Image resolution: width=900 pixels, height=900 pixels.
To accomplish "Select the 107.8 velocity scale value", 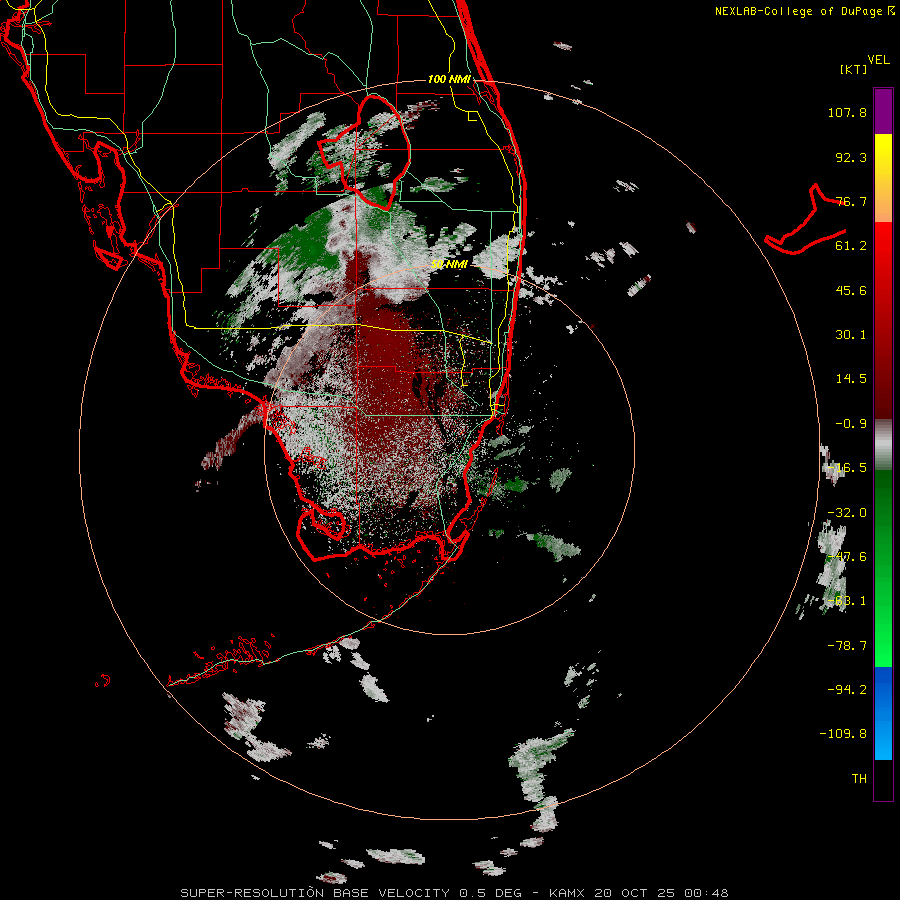I will click(847, 112).
